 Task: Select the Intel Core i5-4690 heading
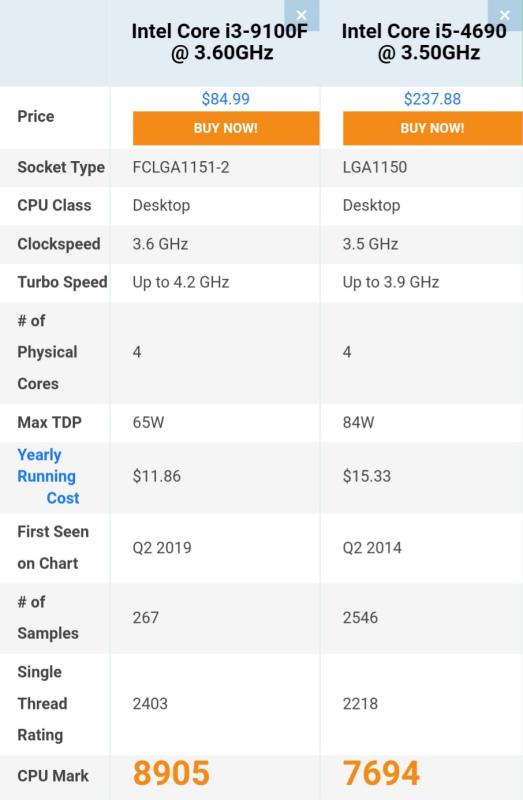click(x=424, y=42)
